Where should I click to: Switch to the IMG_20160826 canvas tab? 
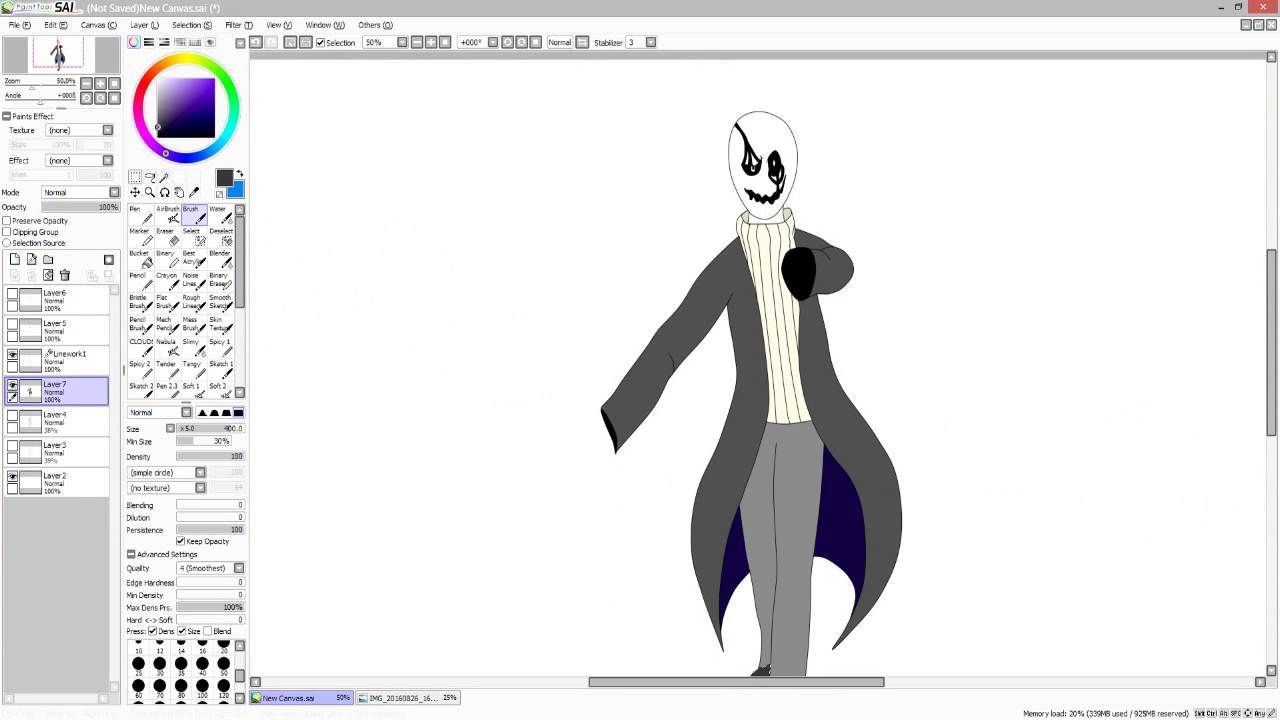click(410, 698)
